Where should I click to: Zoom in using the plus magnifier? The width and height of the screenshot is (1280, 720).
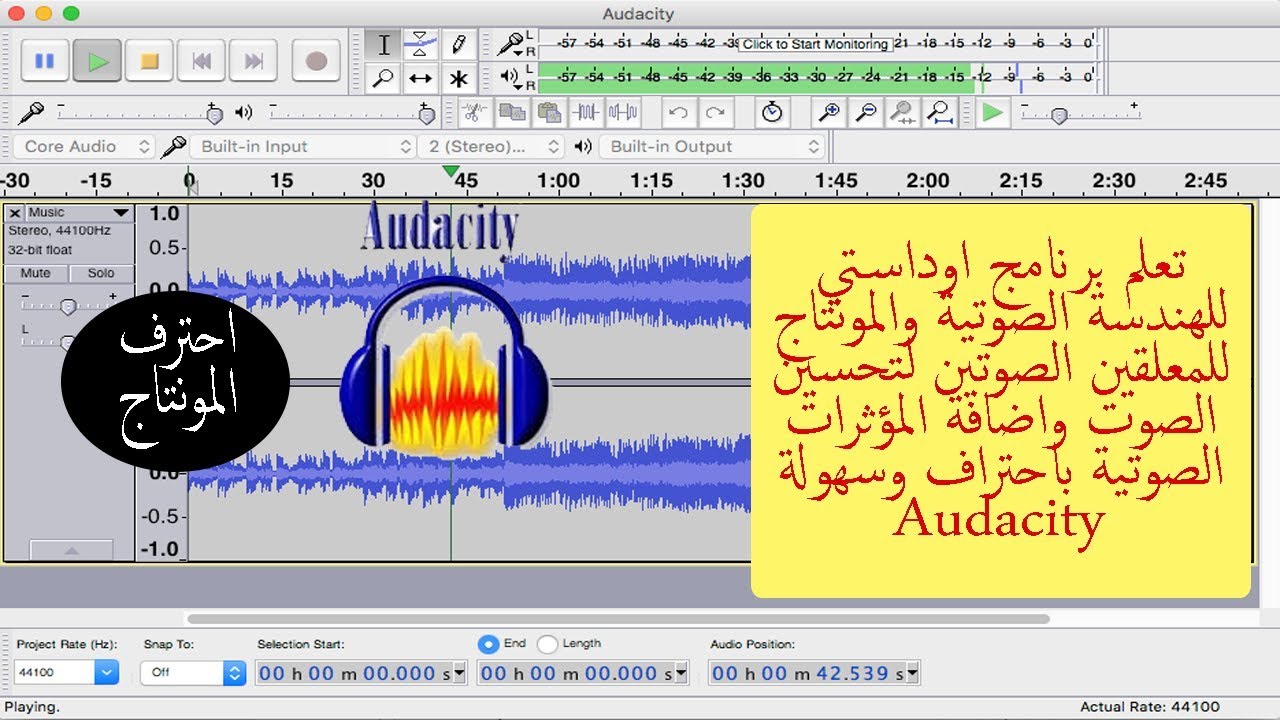(829, 112)
